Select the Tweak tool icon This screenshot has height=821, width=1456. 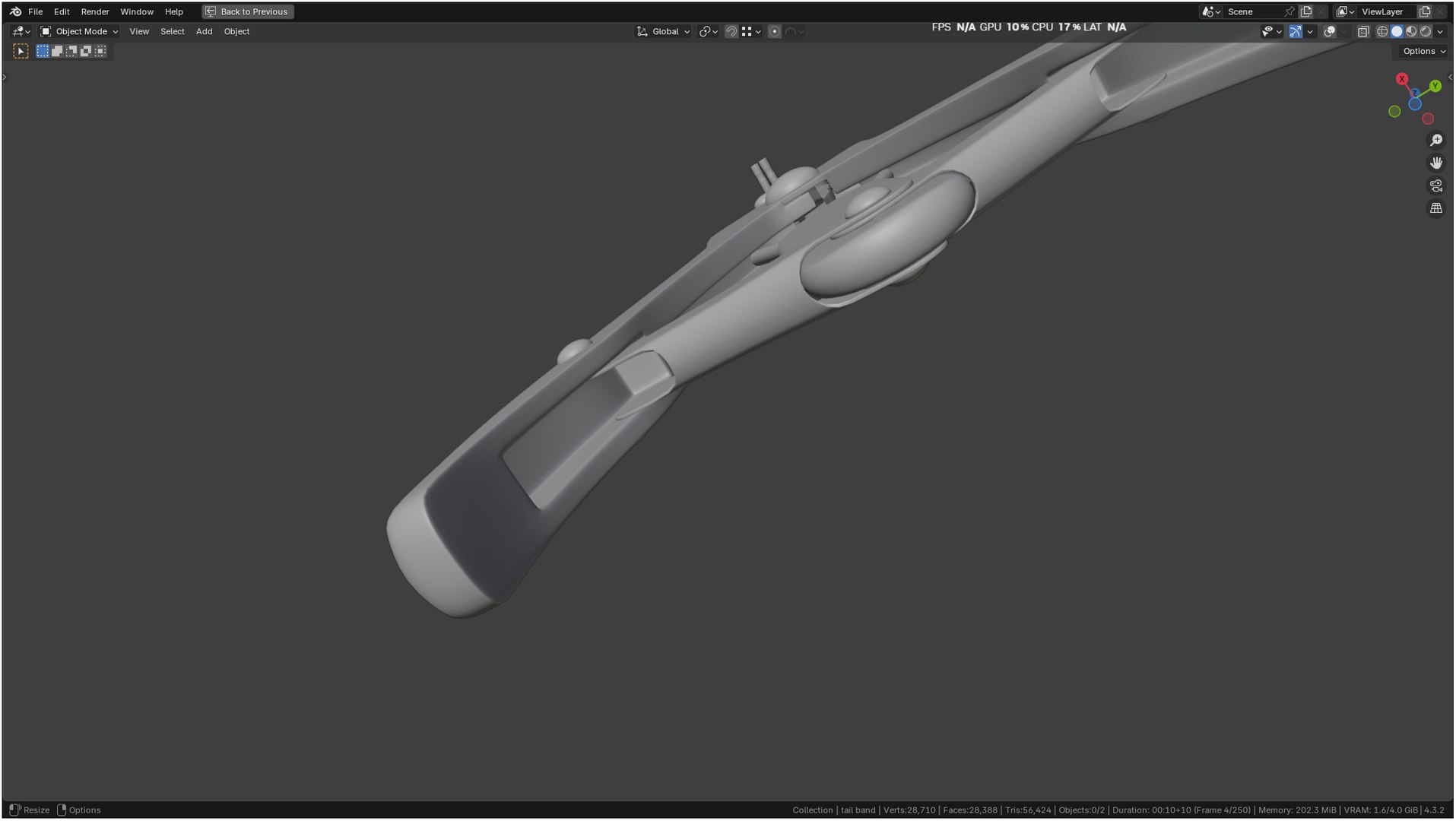[21, 51]
